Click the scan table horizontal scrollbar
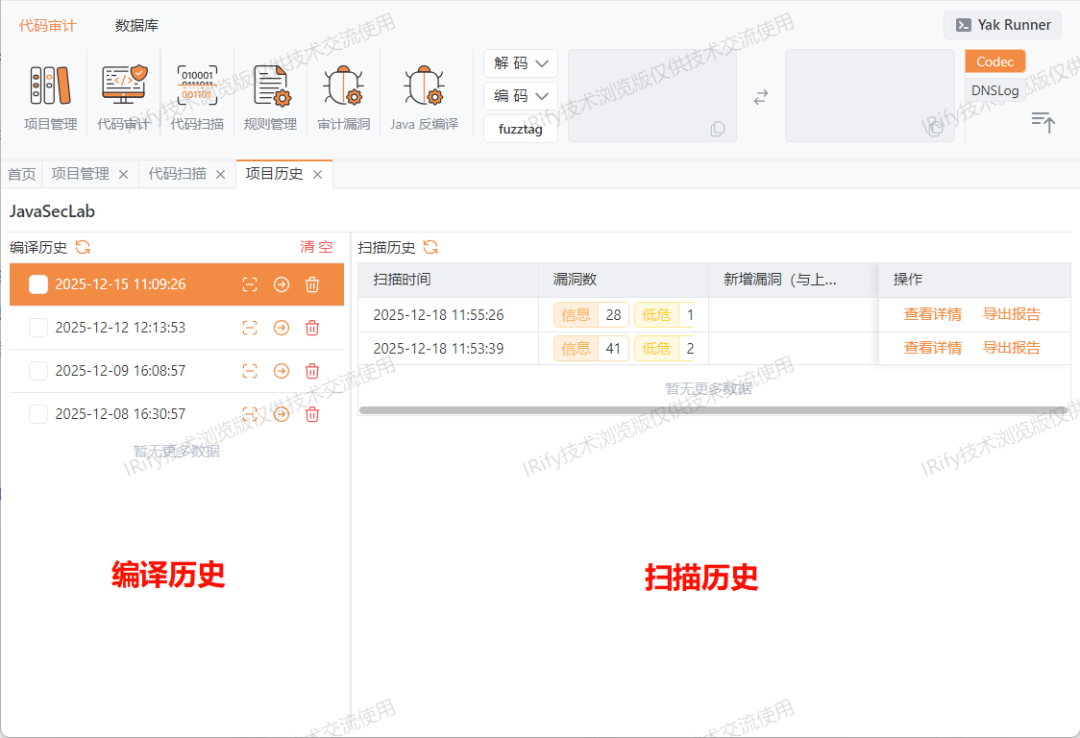Image resolution: width=1080 pixels, height=738 pixels. point(714,410)
